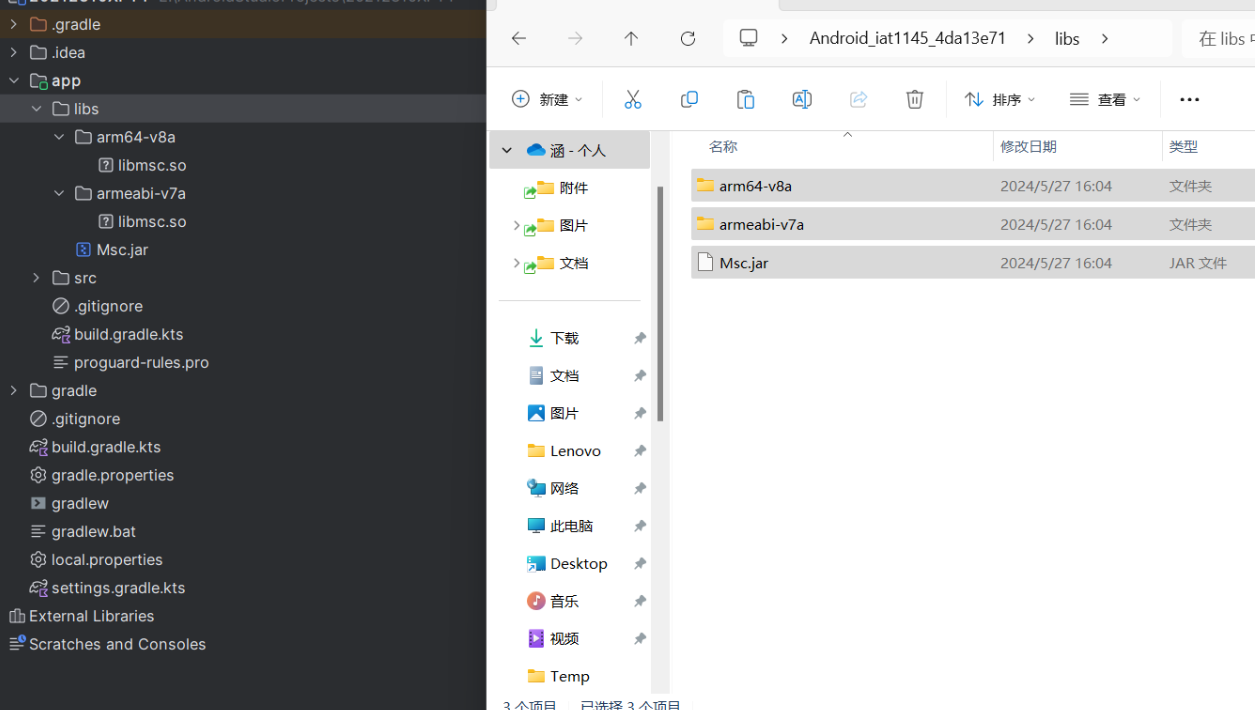This screenshot has width=1256, height=710.
Task: Open the three-dots more options menu
Action: click(x=1189, y=99)
